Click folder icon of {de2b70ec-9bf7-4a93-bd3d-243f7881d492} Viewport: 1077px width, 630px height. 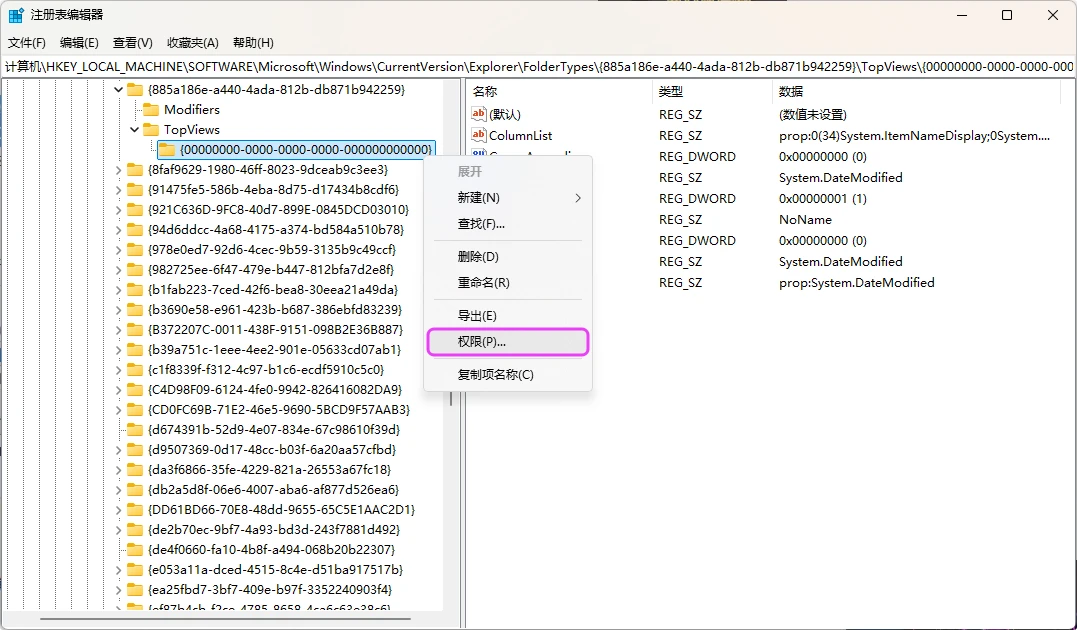[135, 530]
